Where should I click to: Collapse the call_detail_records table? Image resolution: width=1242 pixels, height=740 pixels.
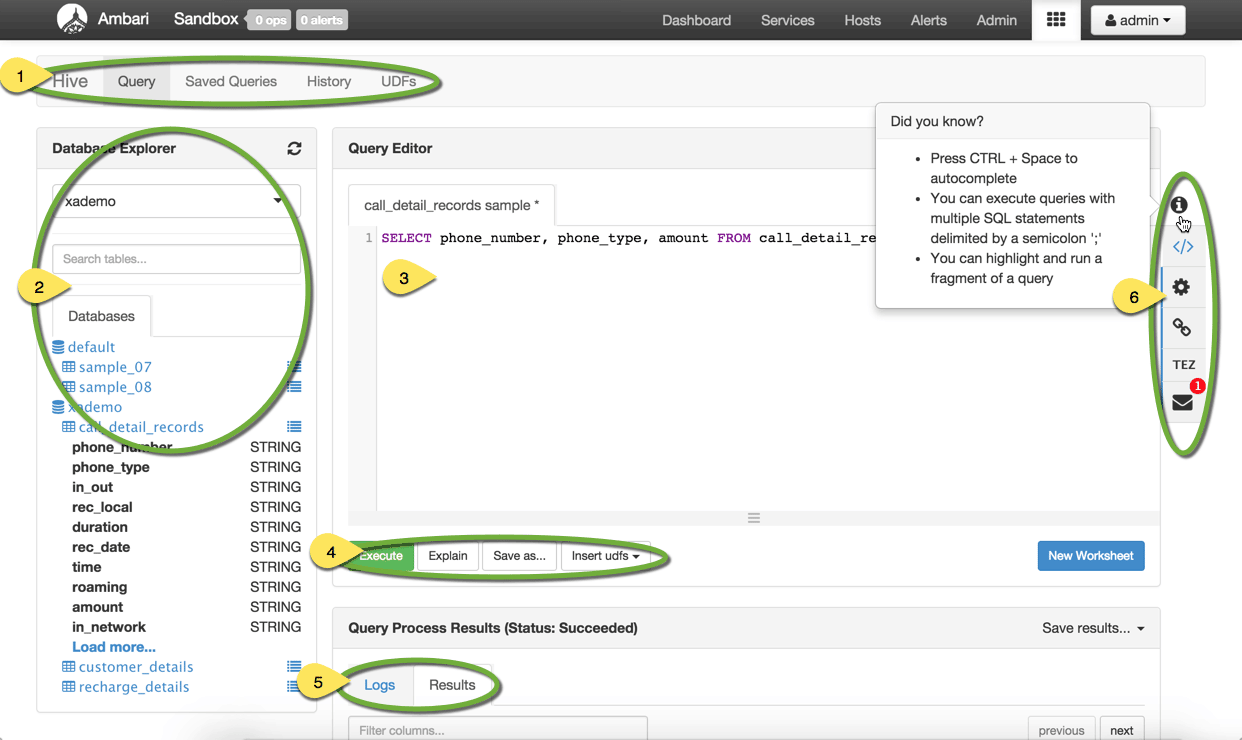[141, 427]
